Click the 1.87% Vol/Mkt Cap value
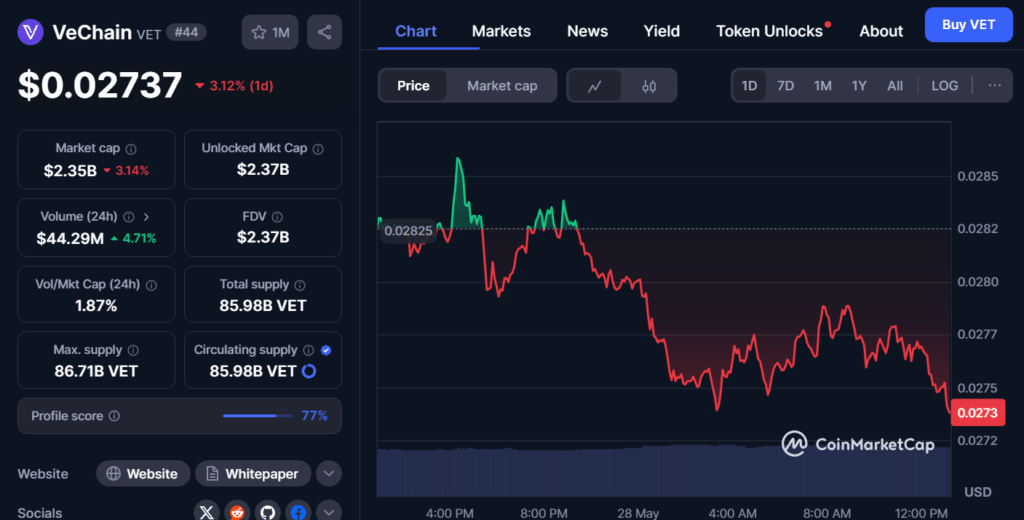 [96, 306]
